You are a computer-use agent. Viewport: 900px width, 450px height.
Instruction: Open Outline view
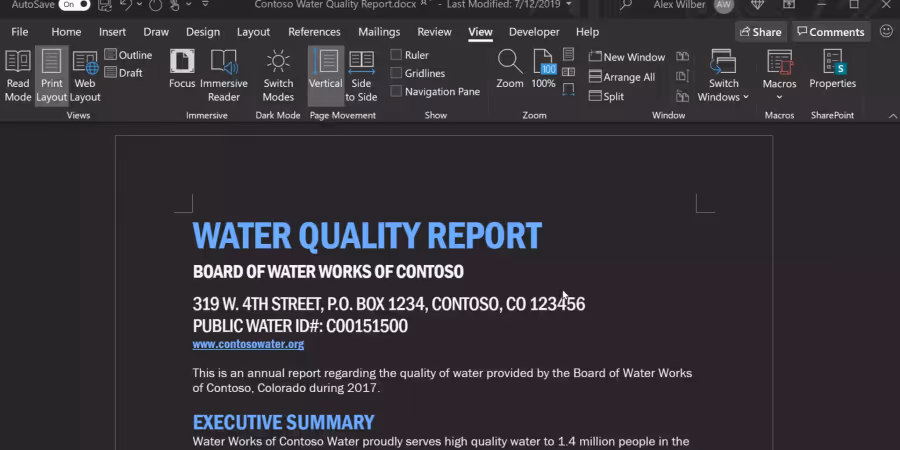(x=129, y=55)
